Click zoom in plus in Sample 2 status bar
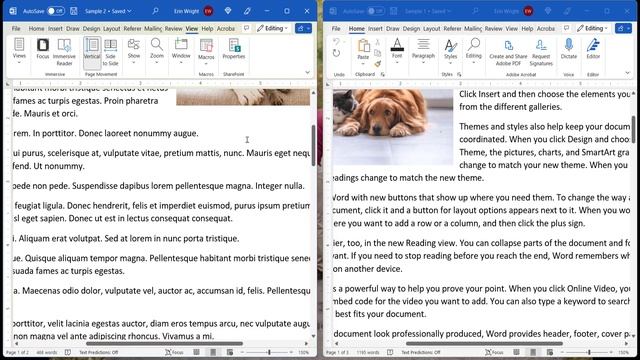The image size is (640, 360). 291,352
